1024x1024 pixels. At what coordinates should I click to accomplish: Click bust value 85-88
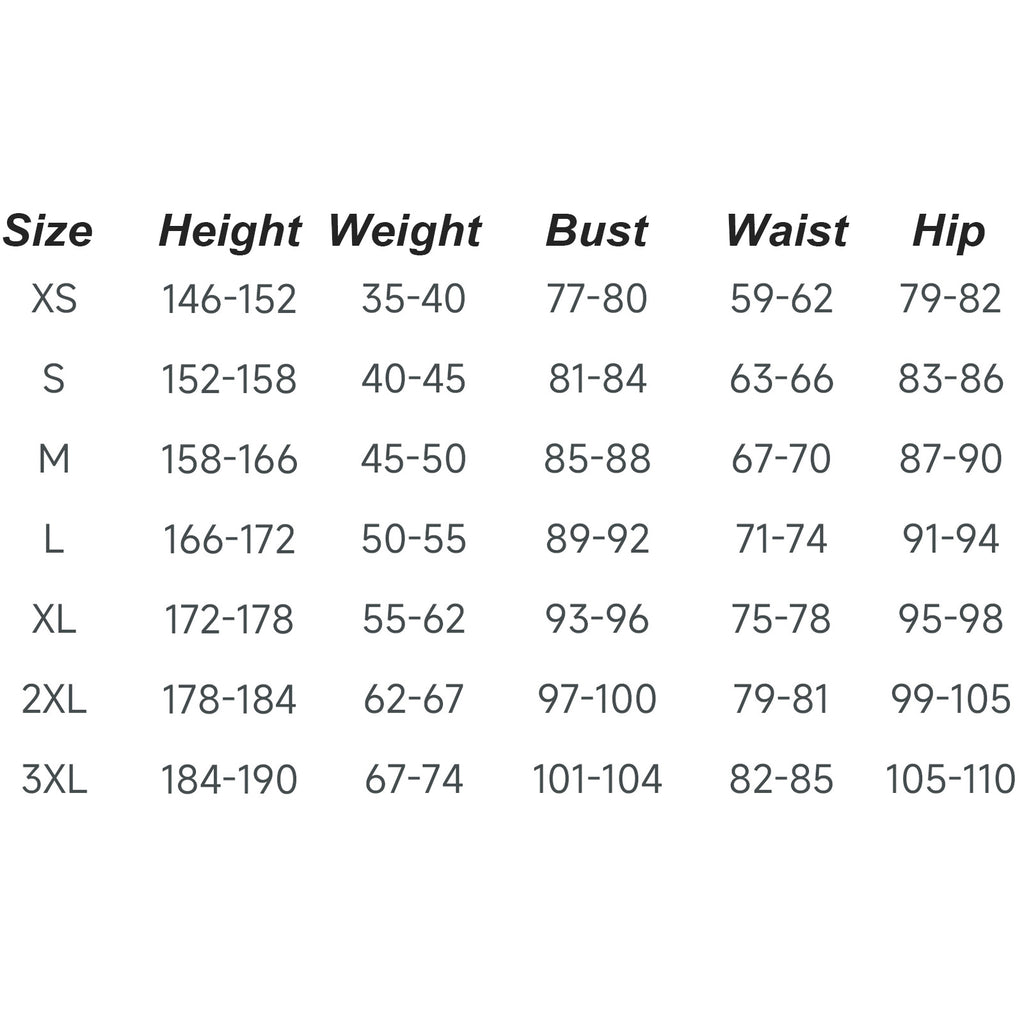point(597,459)
